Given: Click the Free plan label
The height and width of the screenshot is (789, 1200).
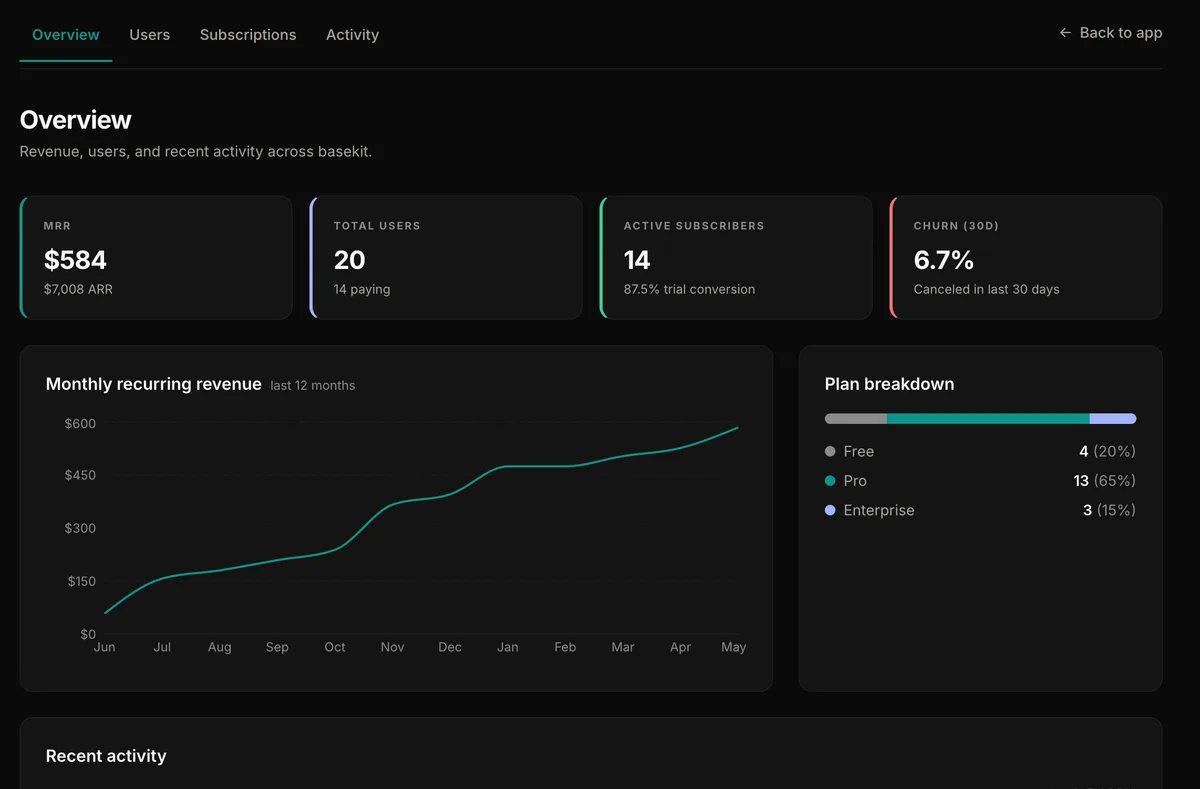Looking at the screenshot, I should tap(859, 452).
